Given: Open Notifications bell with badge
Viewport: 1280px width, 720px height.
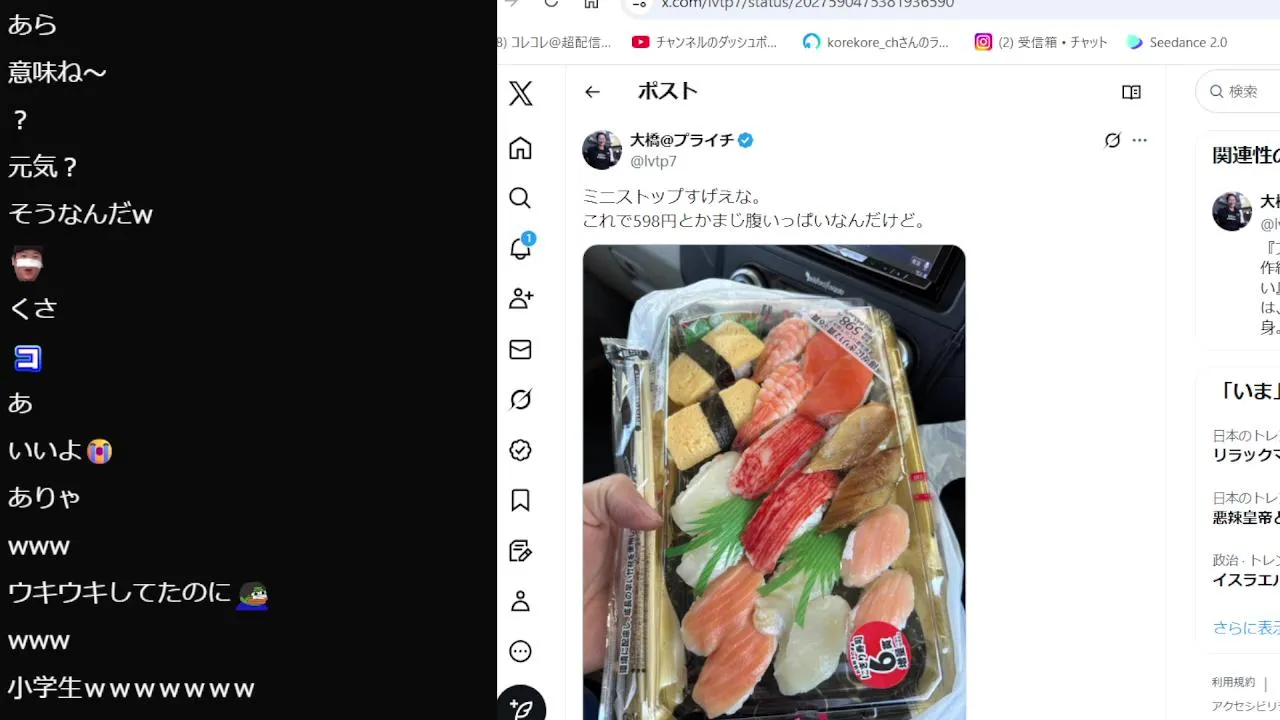Looking at the screenshot, I should pos(521,247).
